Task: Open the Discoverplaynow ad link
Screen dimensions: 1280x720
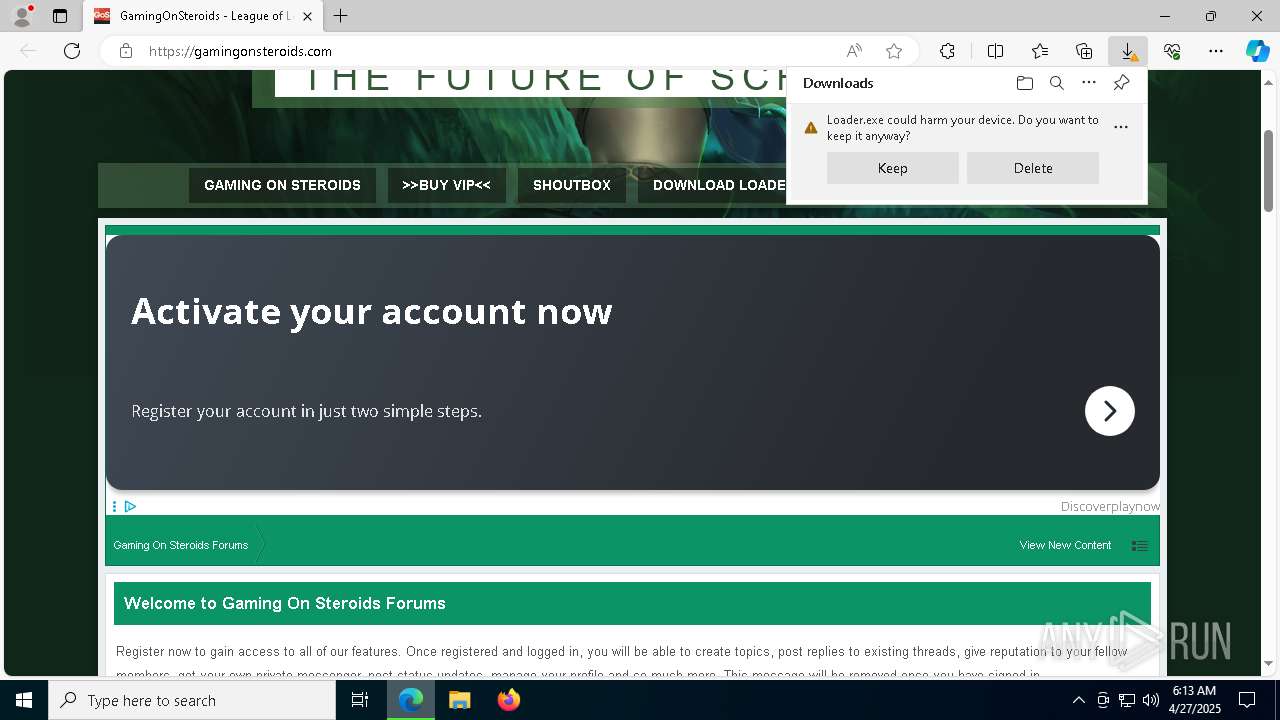Action: 1110,506
